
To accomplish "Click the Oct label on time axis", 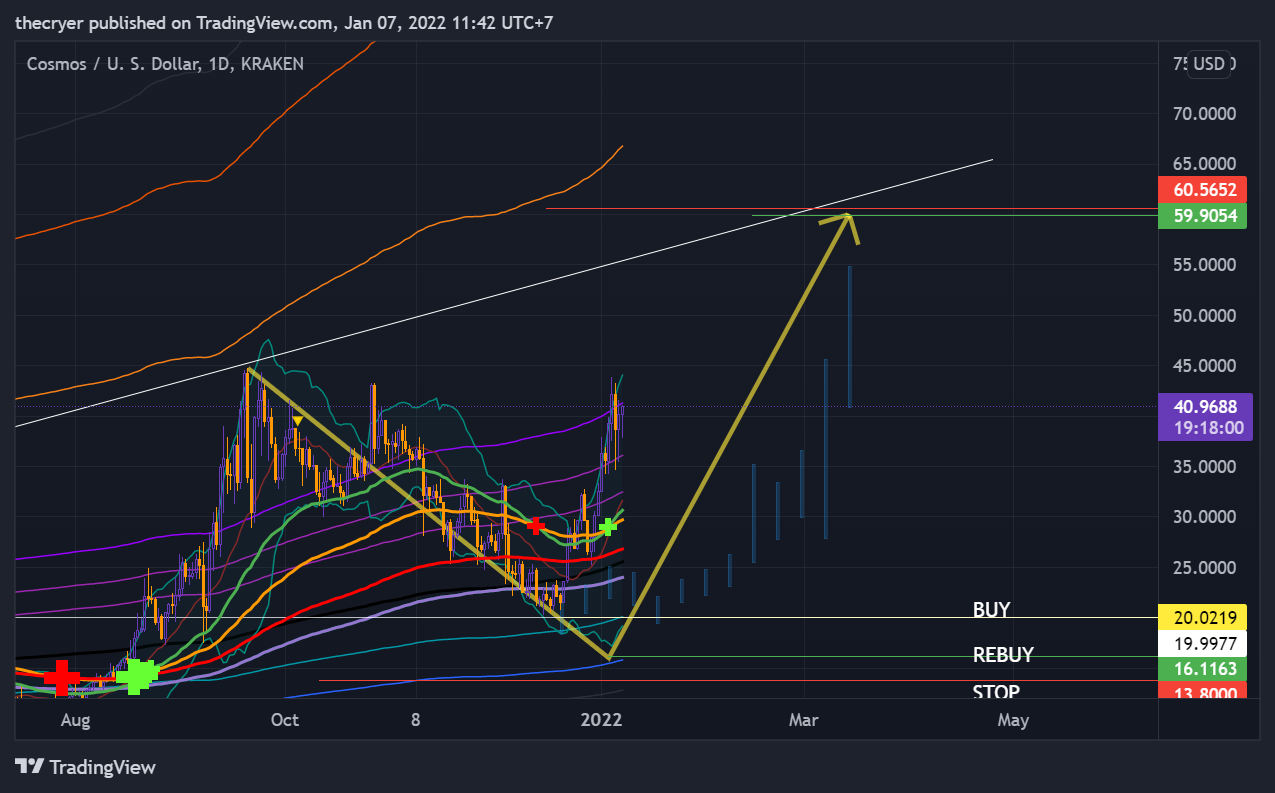I will point(285,720).
